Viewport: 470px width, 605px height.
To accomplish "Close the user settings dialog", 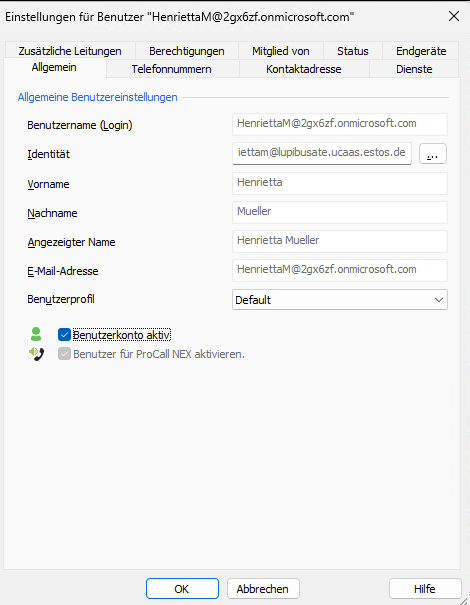I will (x=454, y=16).
